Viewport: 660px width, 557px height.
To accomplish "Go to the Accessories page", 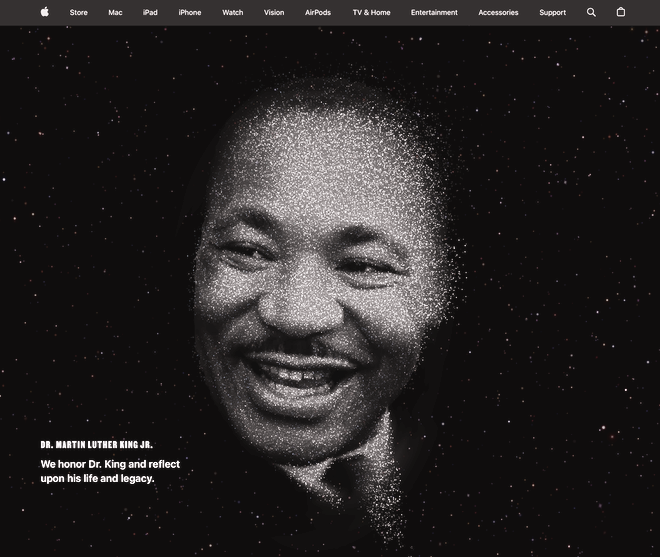I will click(498, 13).
